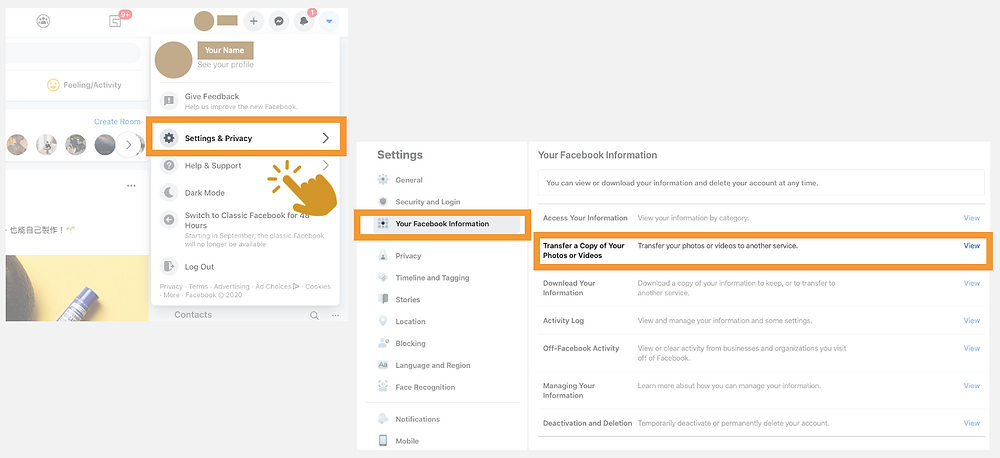Click the first room avatar
Viewport: 1000px width, 458px height.
(17, 145)
